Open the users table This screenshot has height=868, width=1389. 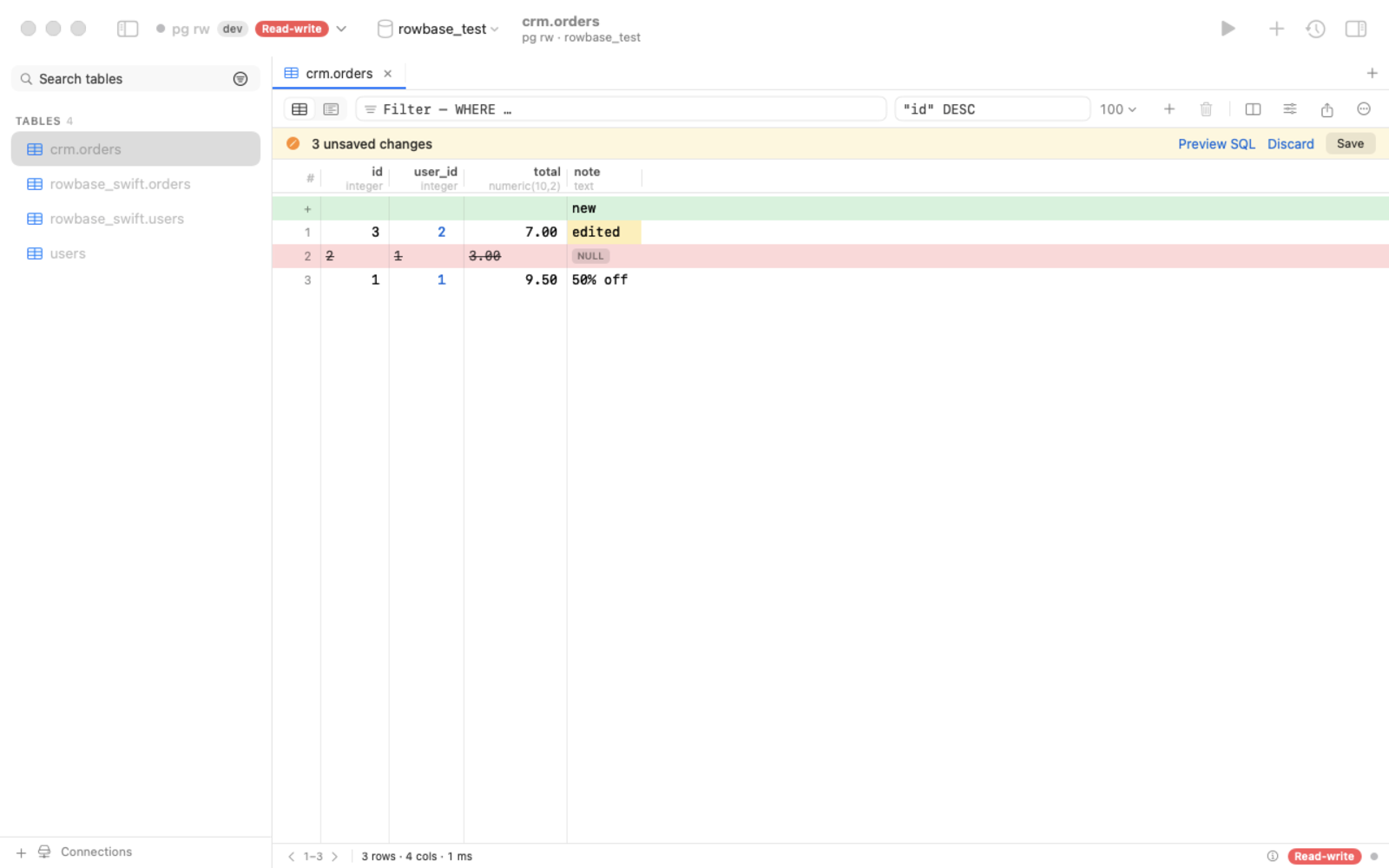(135, 253)
